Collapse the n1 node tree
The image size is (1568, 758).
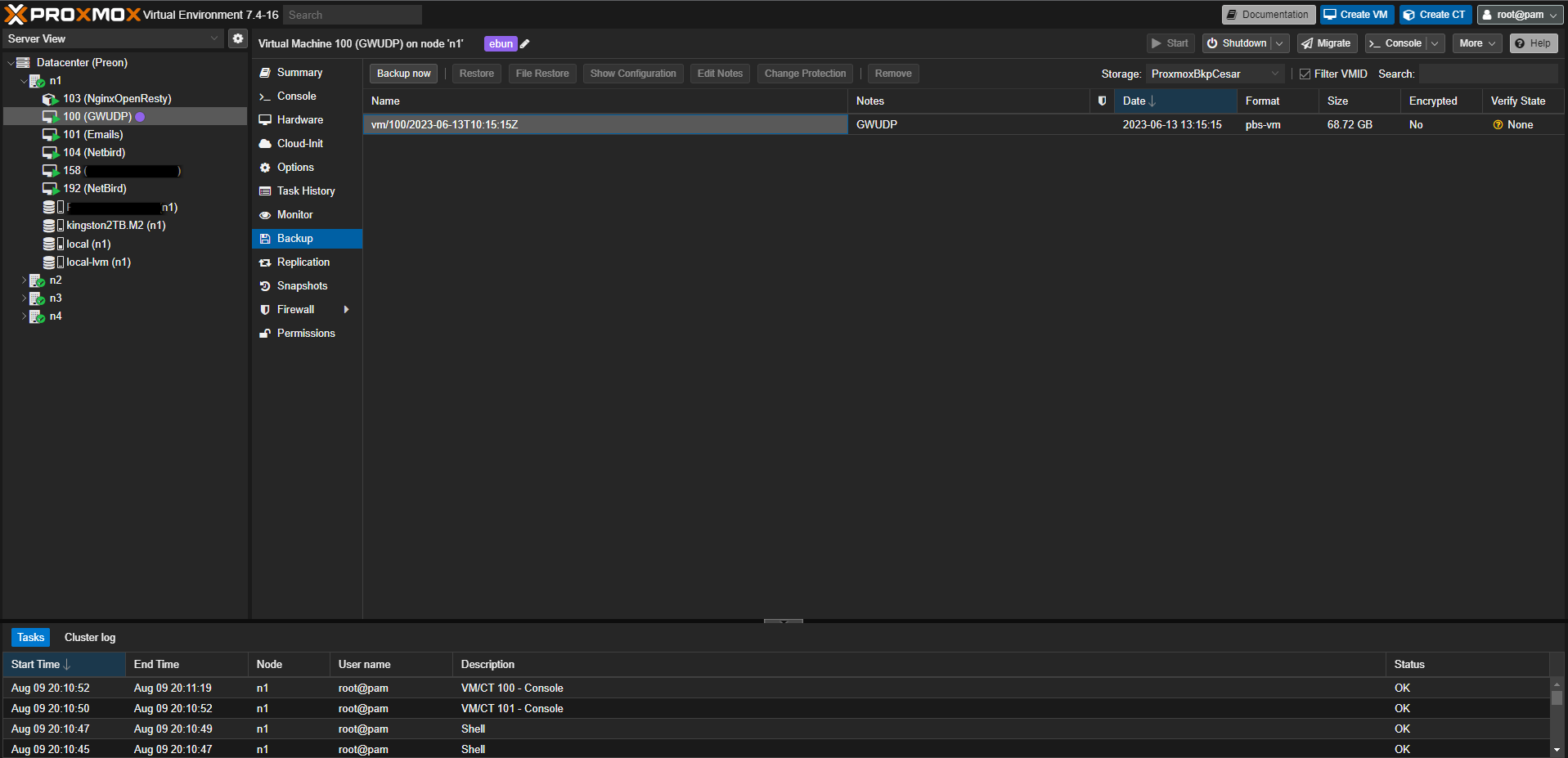24,81
